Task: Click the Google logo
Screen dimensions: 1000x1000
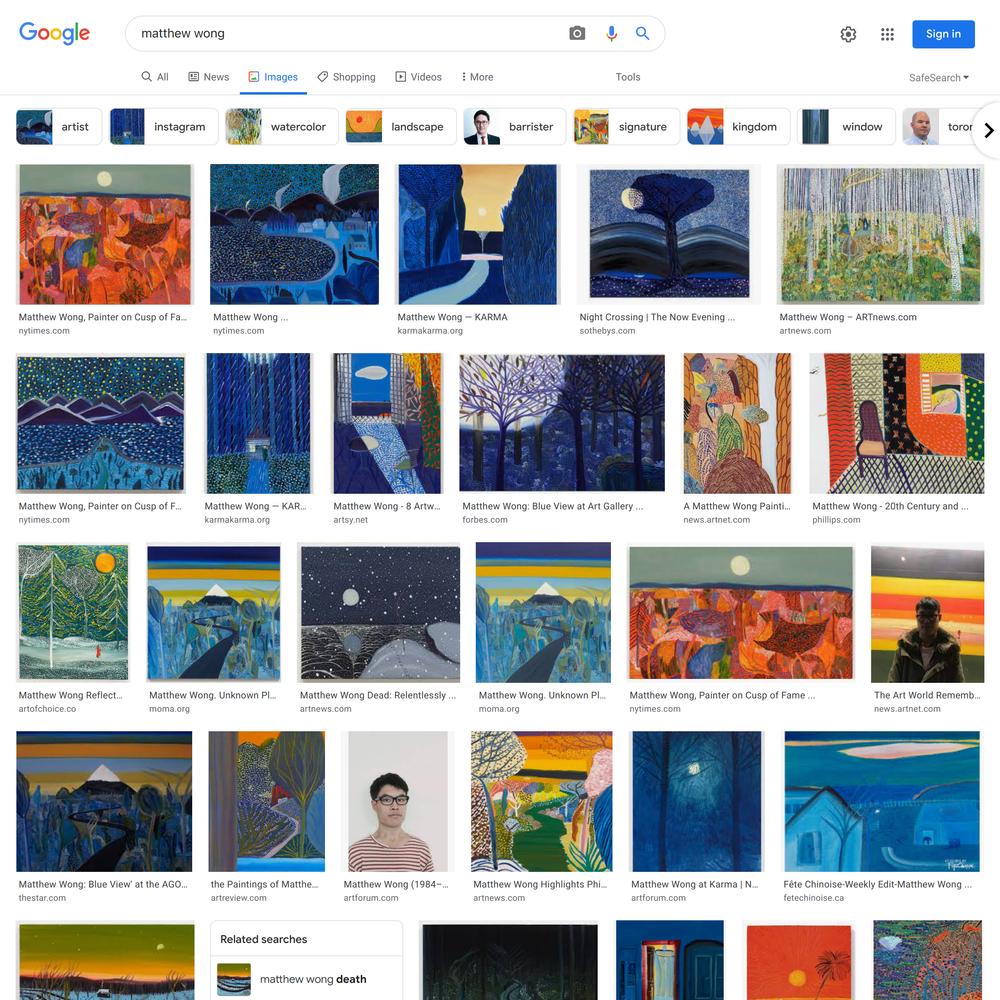Action: pyautogui.click(x=54, y=33)
